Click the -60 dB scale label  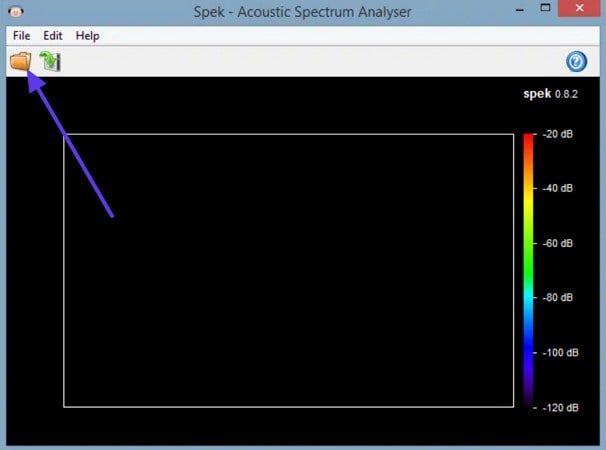click(557, 243)
